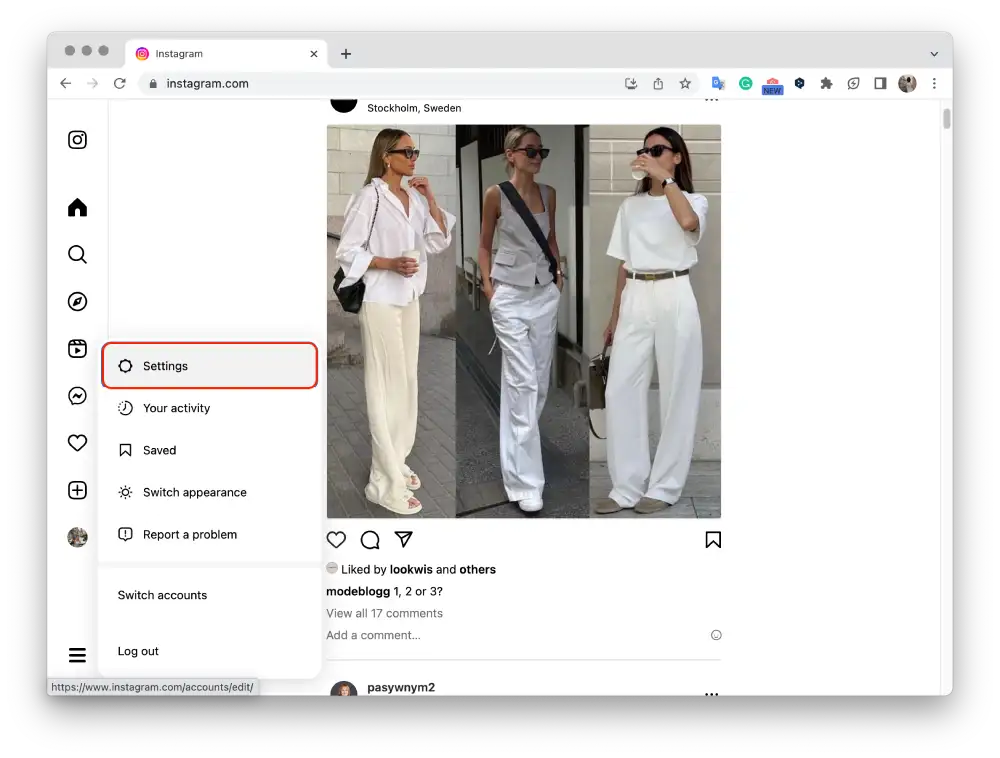
Task: Click the Stockholm, Sweden location link
Action: (414, 108)
